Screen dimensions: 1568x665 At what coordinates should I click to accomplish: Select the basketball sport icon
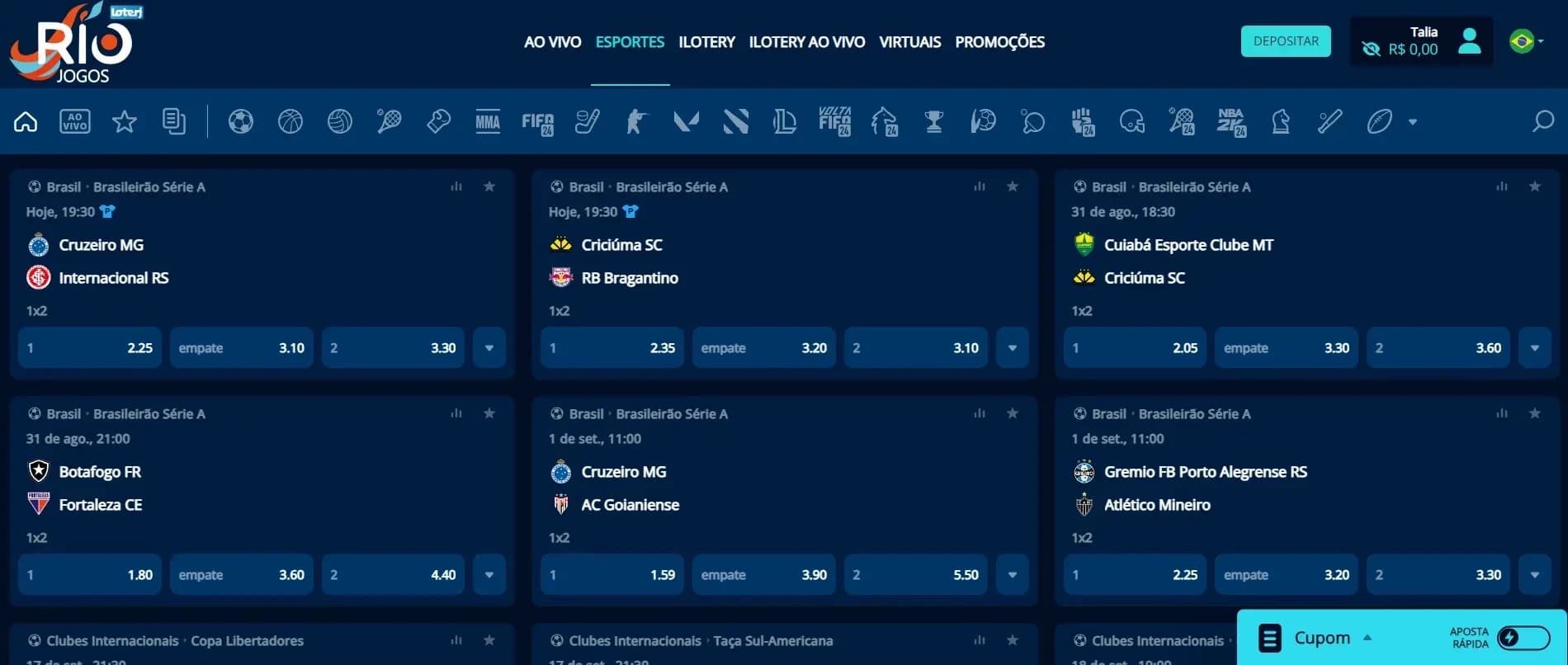coord(290,122)
